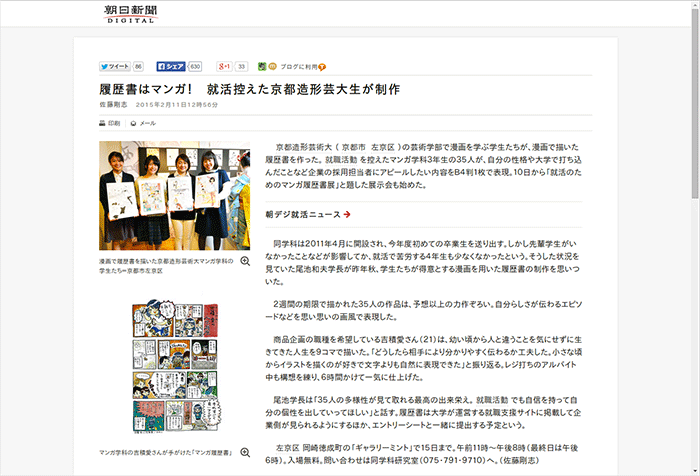The width and height of the screenshot is (700, 476).
Task: Open the 朝デジ就活ニュース link
Action: (x=303, y=215)
